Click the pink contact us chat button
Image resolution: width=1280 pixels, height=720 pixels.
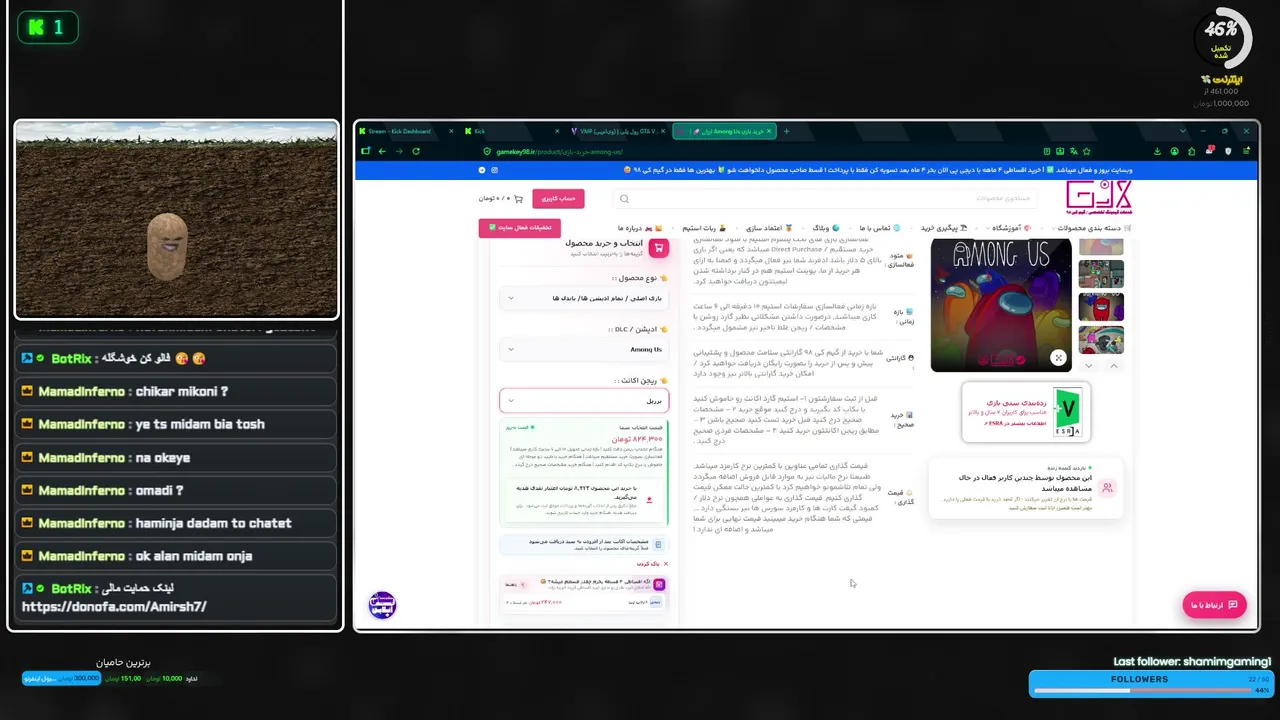coord(1214,605)
